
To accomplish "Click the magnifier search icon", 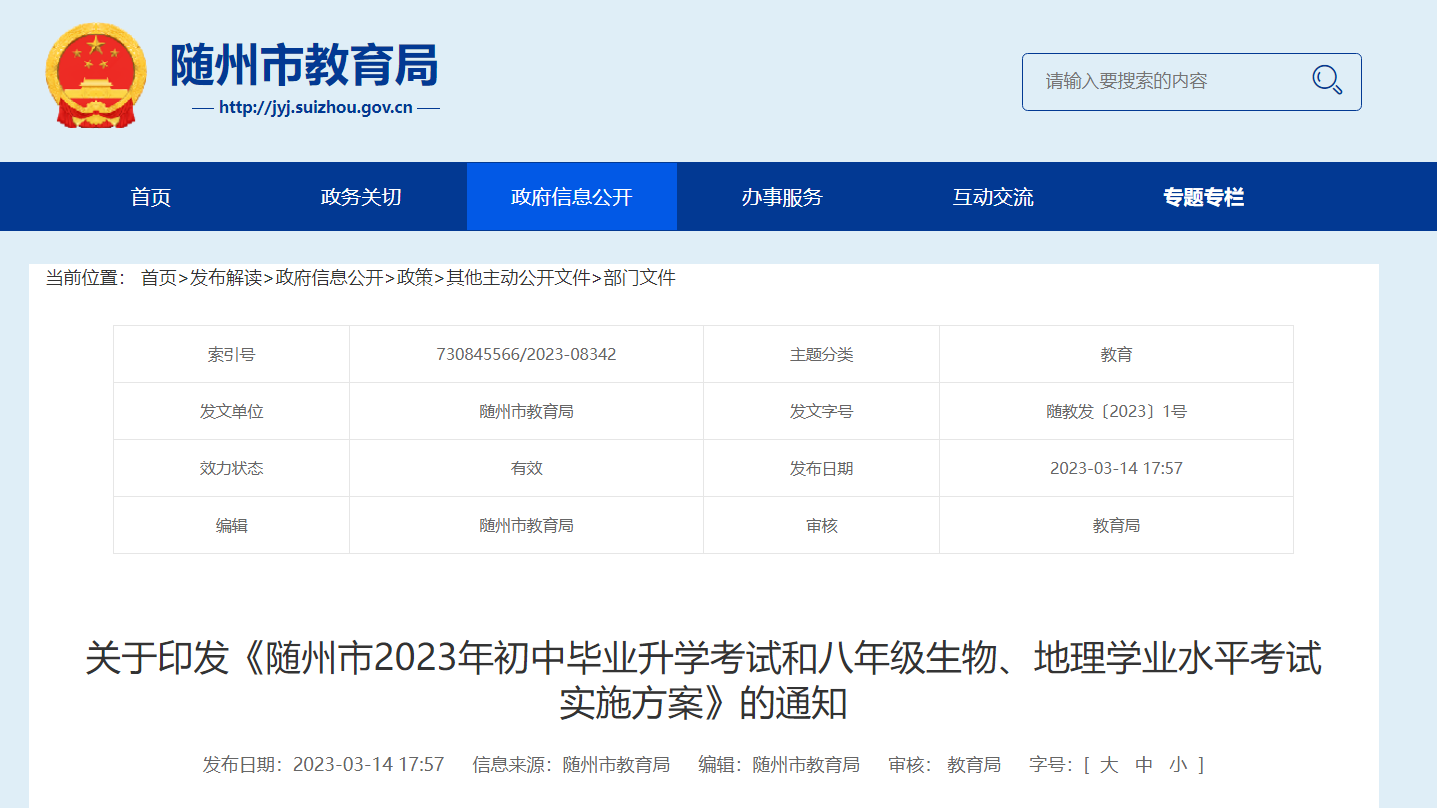I will coord(1326,81).
